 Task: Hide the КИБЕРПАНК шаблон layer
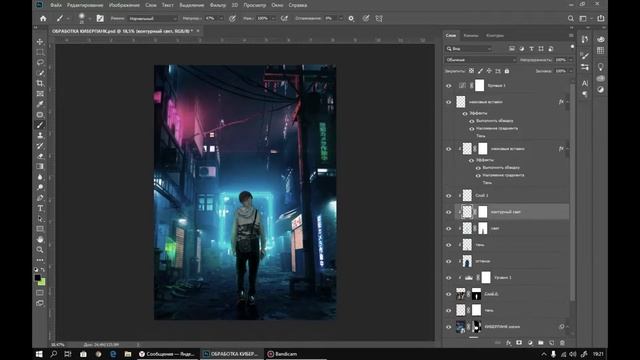[x=449, y=327]
